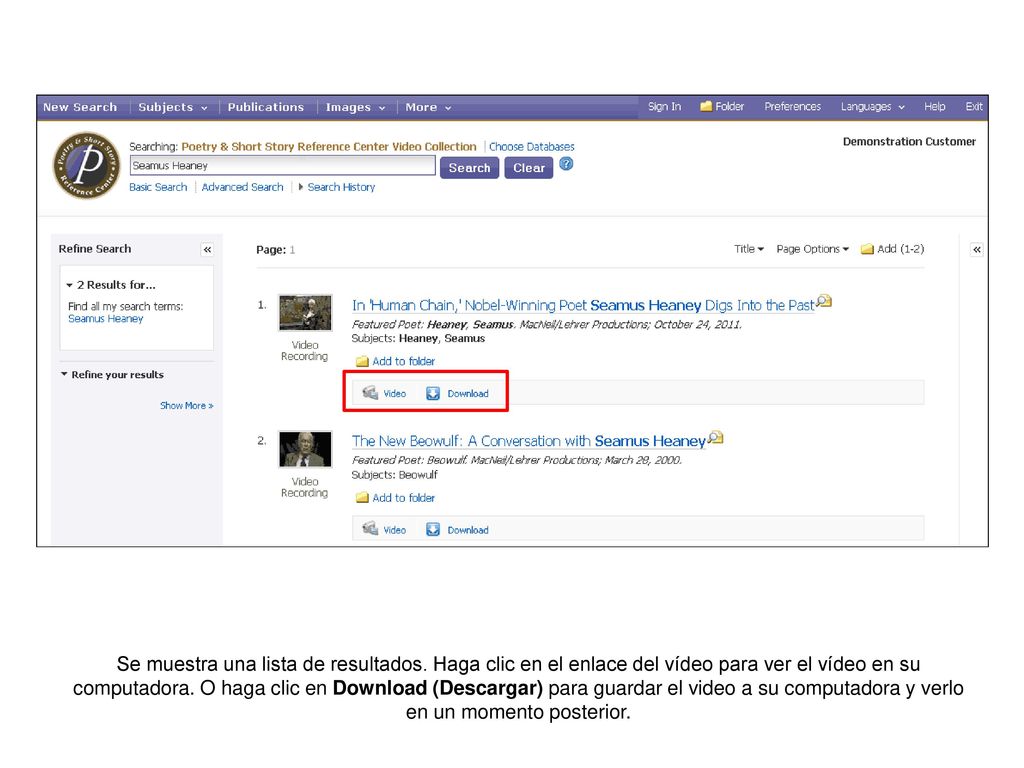Click the Choose Databases link

tap(532, 147)
